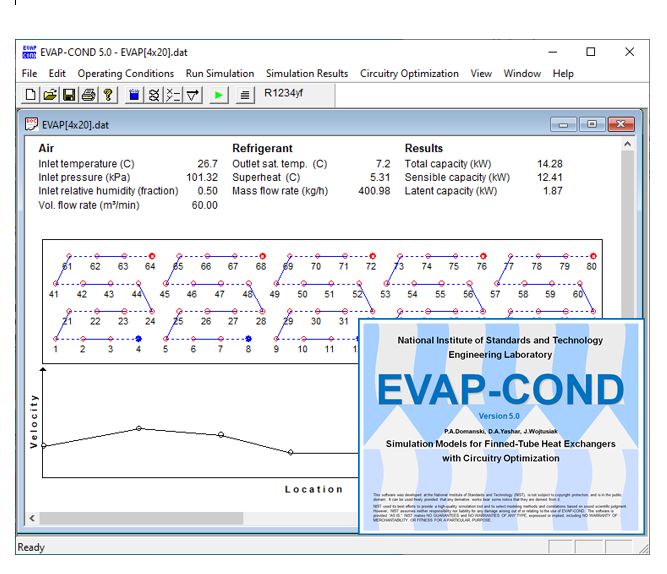Open the Operating Conditions menu
667x574 pixels.
pos(126,73)
